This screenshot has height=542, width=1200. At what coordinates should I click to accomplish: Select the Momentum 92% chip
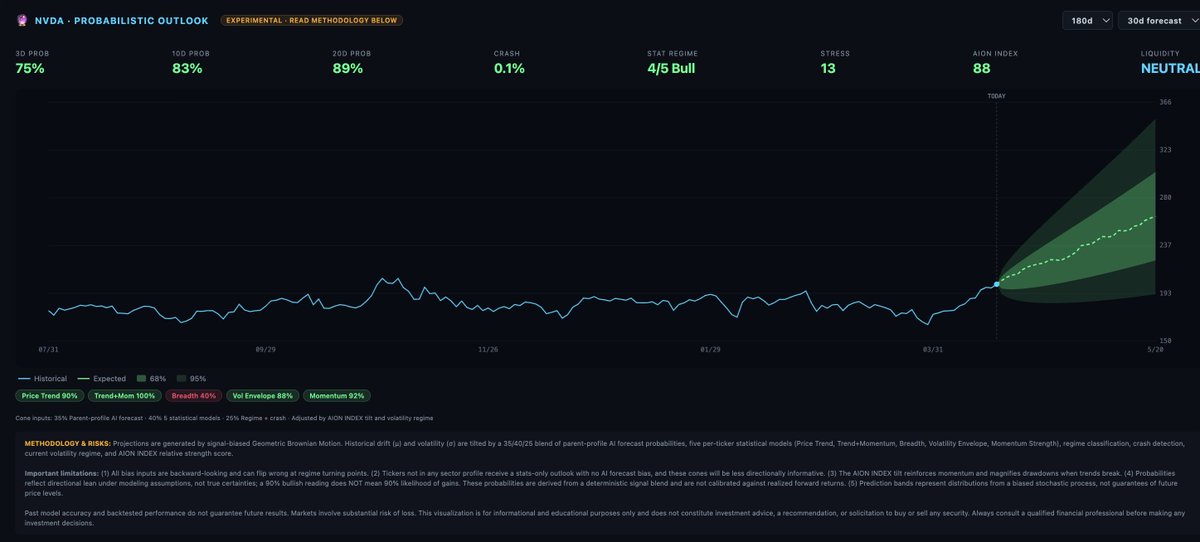coord(337,396)
